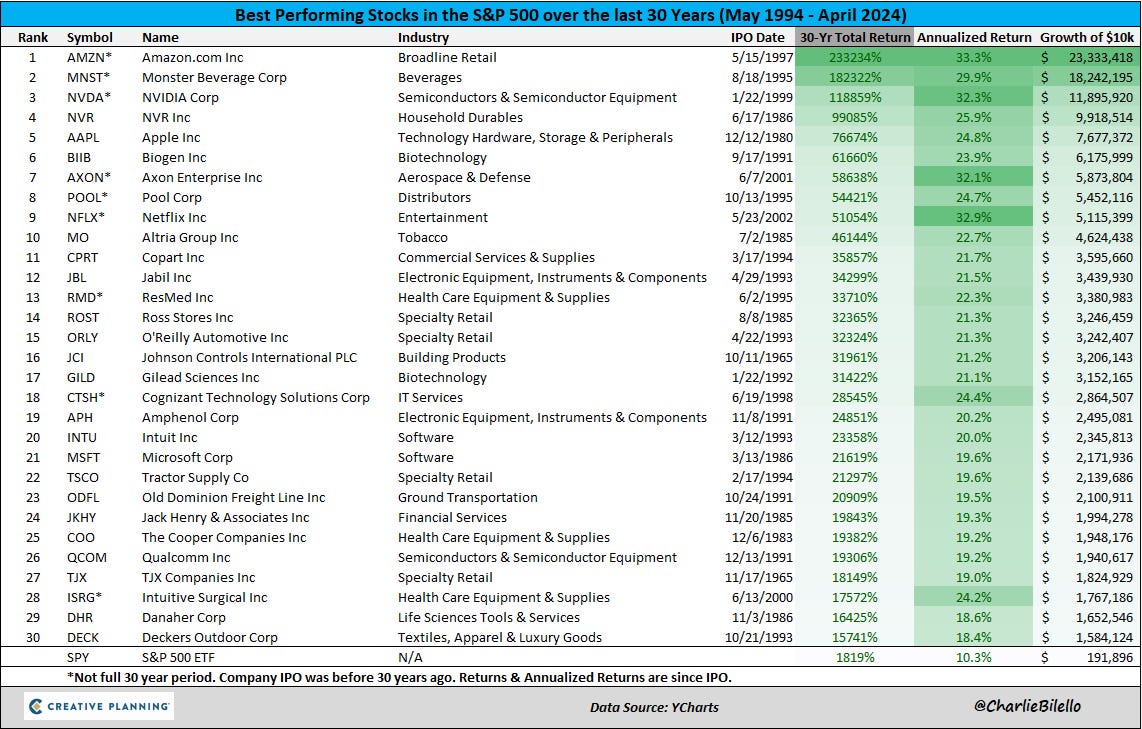Viewport: 1142px width, 729px height.
Task: Click Monster Beverage Corp name
Action: [x=214, y=77]
